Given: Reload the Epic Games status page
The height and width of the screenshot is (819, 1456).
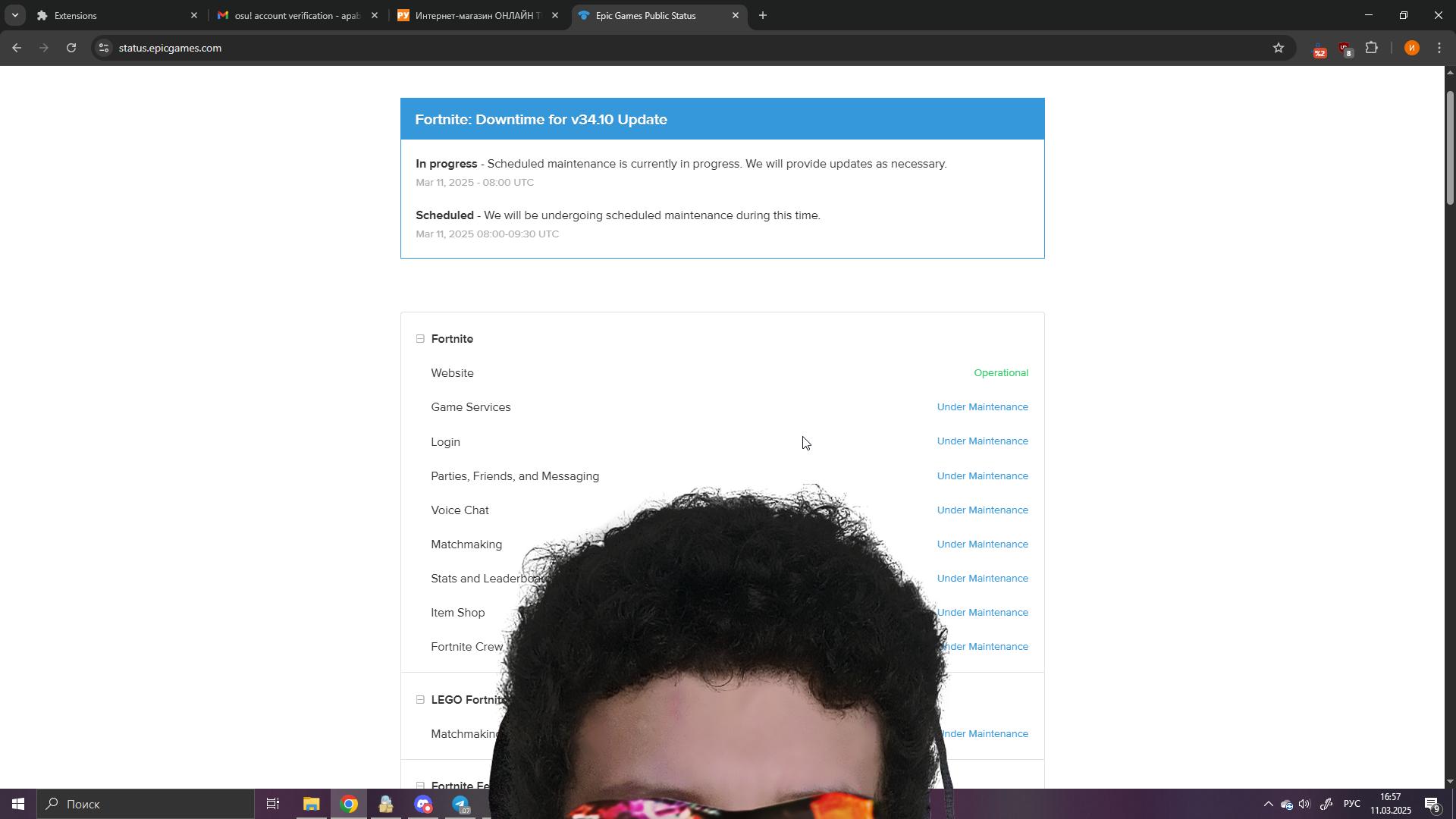Looking at the screenshot, I should 71,48.
